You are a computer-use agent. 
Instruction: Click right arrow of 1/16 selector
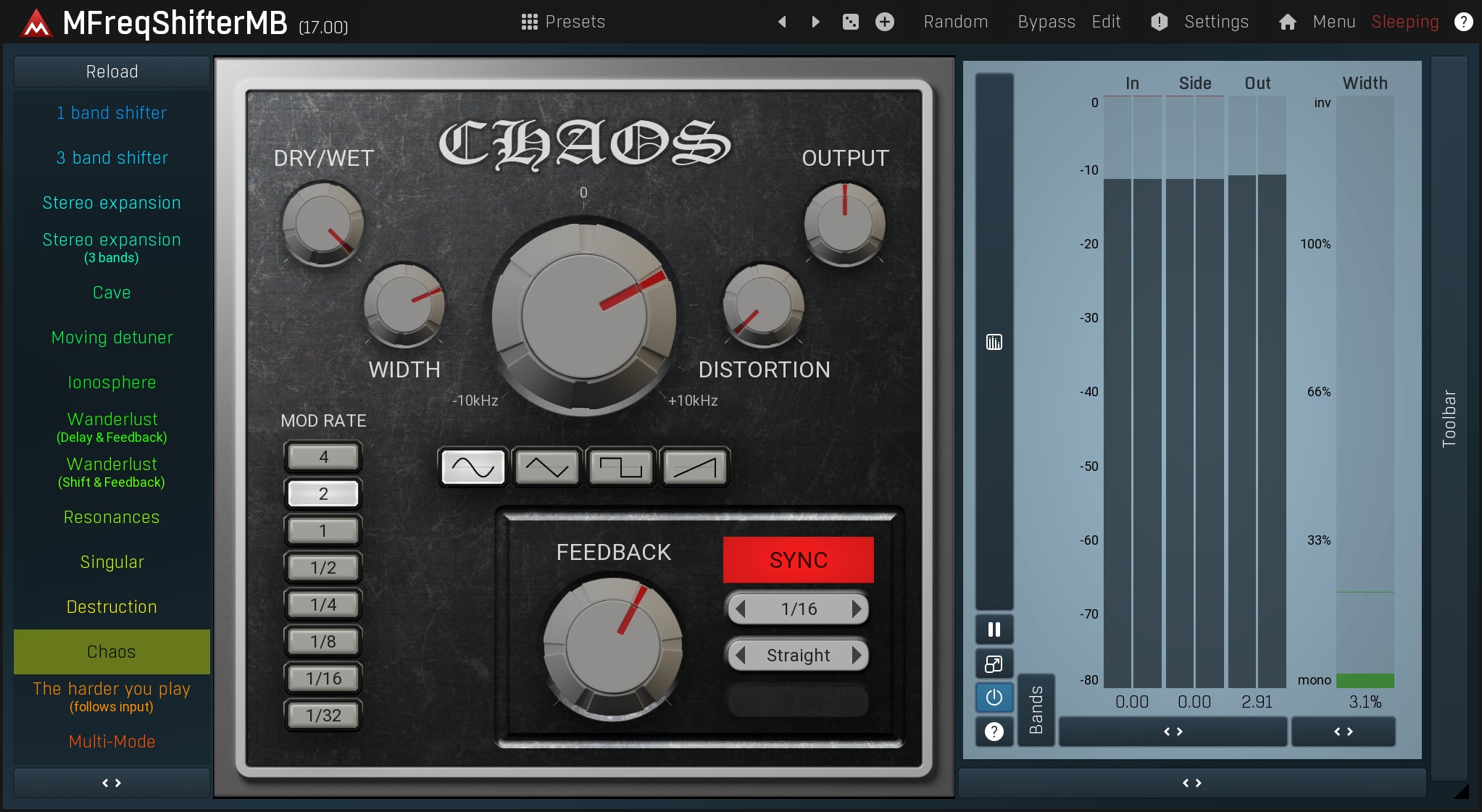[x=857, y=609]
